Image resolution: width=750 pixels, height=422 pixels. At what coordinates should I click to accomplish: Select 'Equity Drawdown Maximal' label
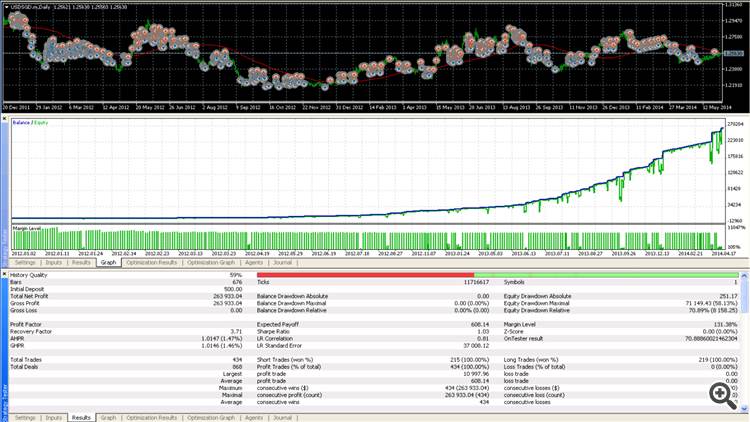click(x=536, y=303)
